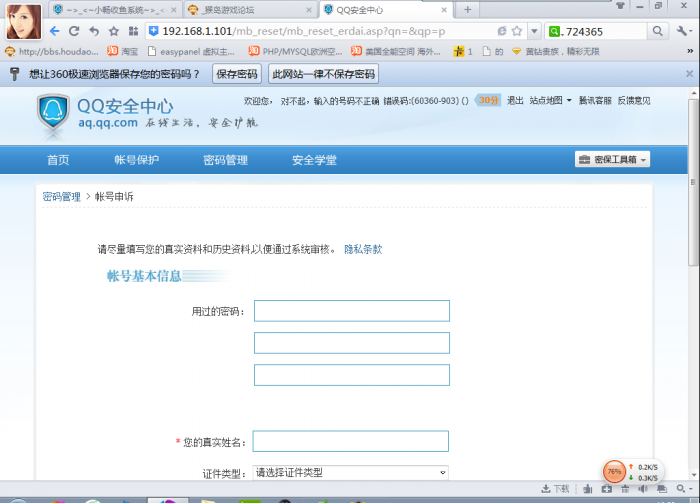Click the browser back arrow

coord(54,31)
